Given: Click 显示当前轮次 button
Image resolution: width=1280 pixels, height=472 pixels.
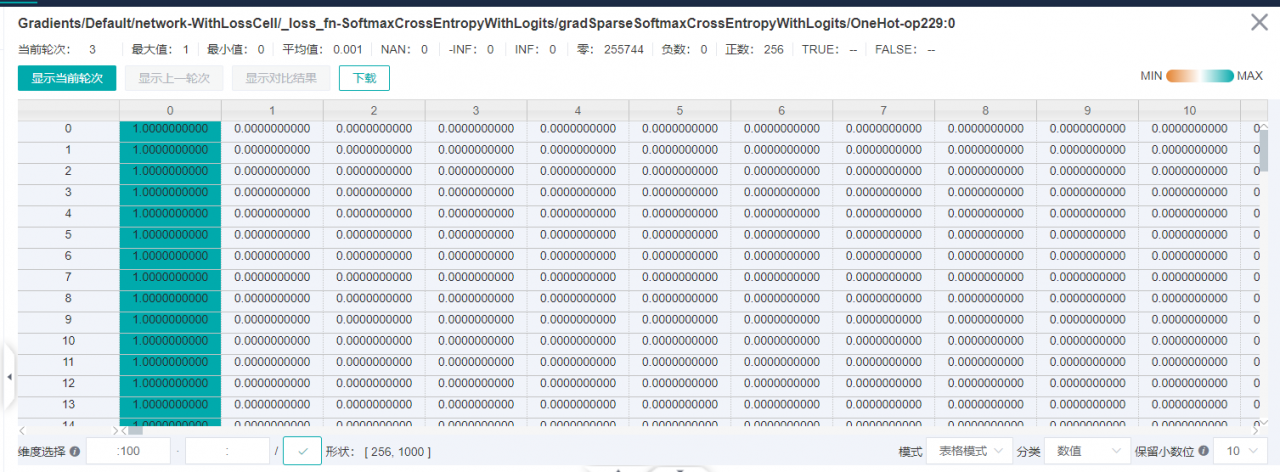Looking at the screenshot, I should pyautogui.click(x=67, y=78).
